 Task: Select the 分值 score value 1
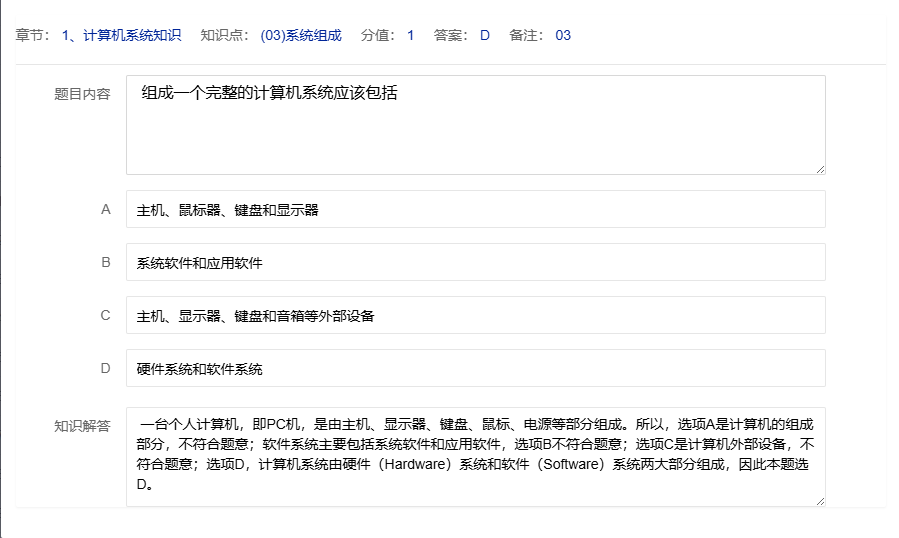410,36
